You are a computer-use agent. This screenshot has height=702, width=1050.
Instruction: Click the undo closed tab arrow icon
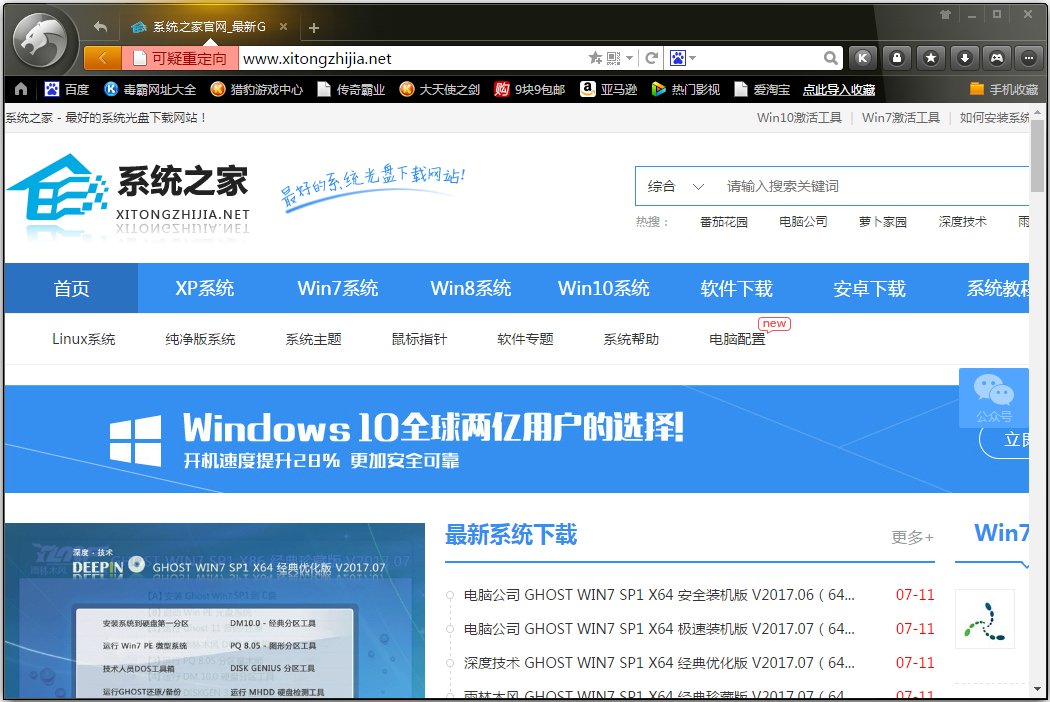tap(100, 27)
